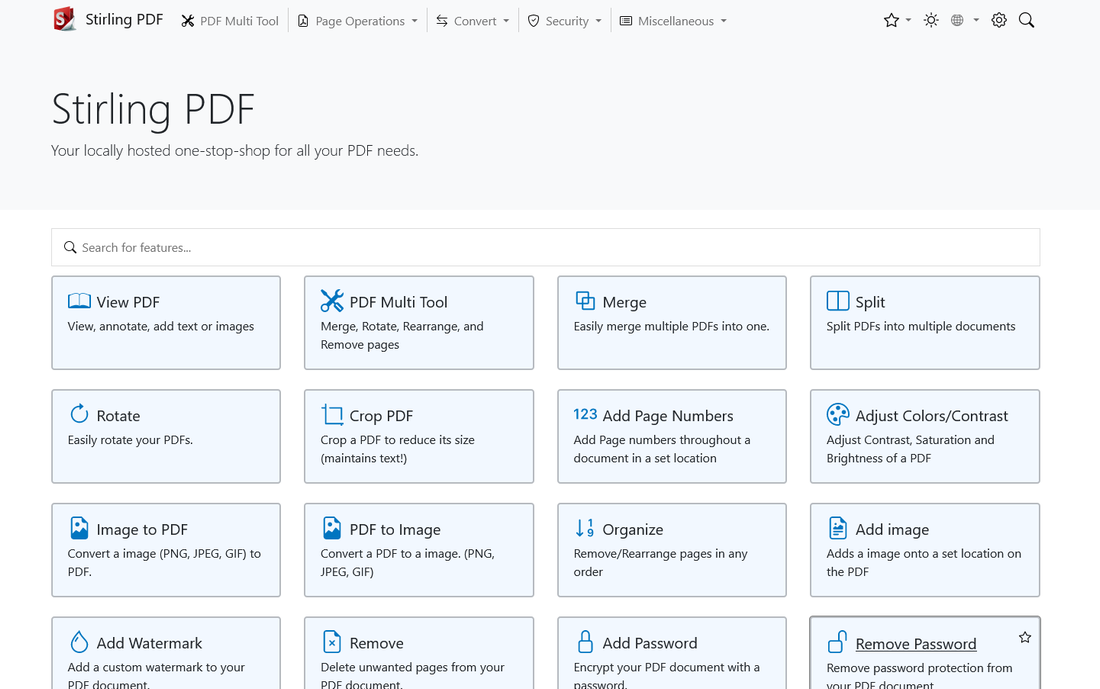Click the Adjust Colors palette icon
This screenshot has width=1100, height=689.
(838, 415)
